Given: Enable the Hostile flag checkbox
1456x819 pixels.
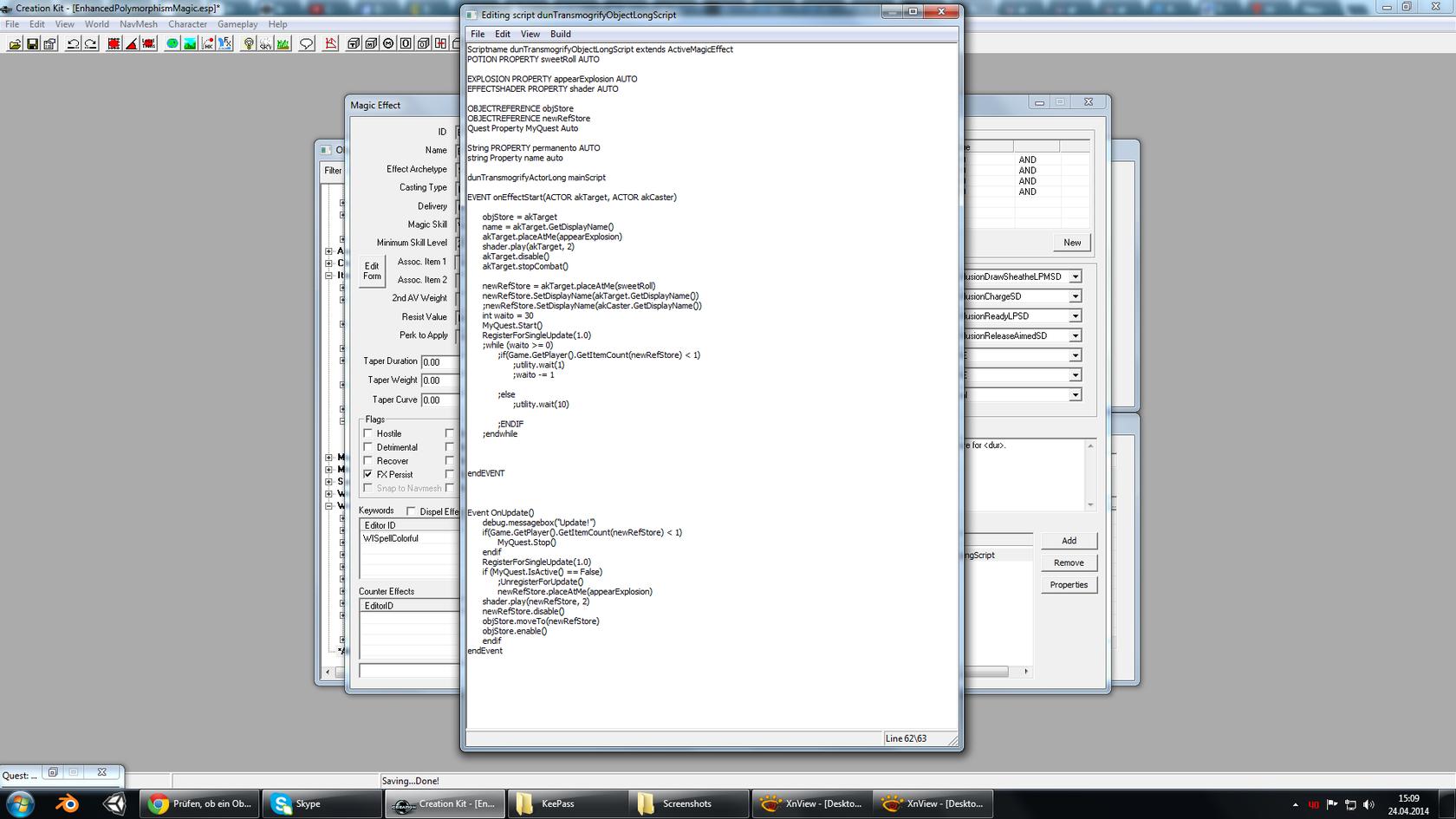Looking at the screenshot, I should tap(368, 433).
